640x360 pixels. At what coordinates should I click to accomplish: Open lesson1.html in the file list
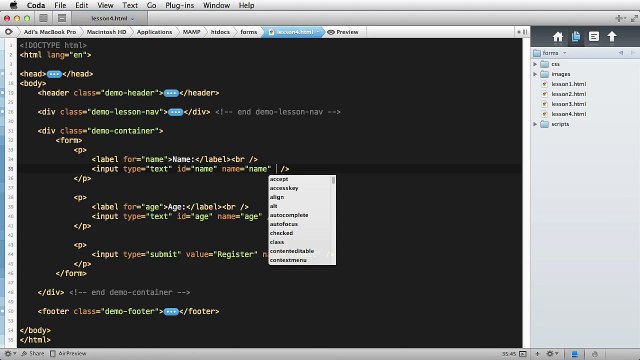tap(569, 84)
